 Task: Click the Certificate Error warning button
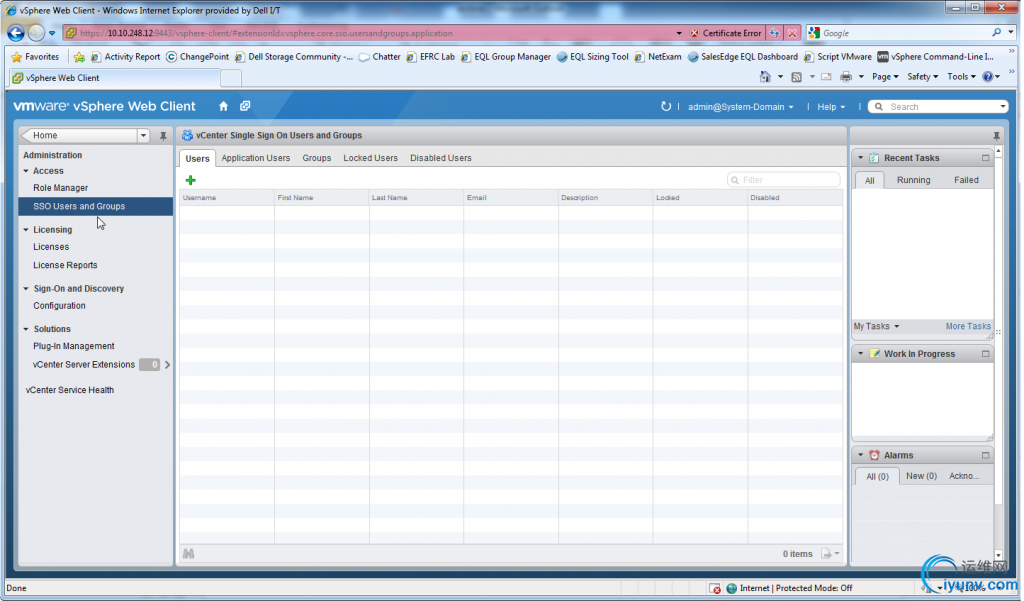[726, 33]
